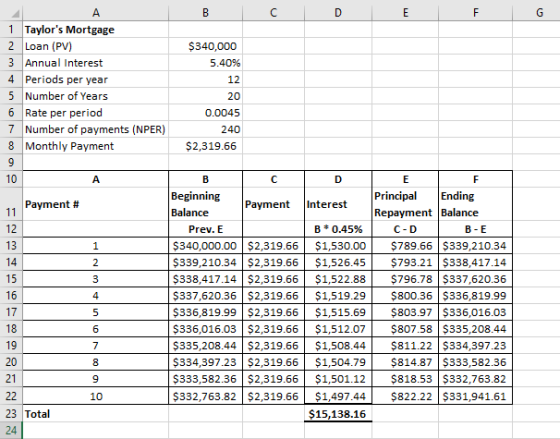560x439 pixels.
Task: Click payment number 10 cell
Action: pyautogui.click(x=96, y=396)
